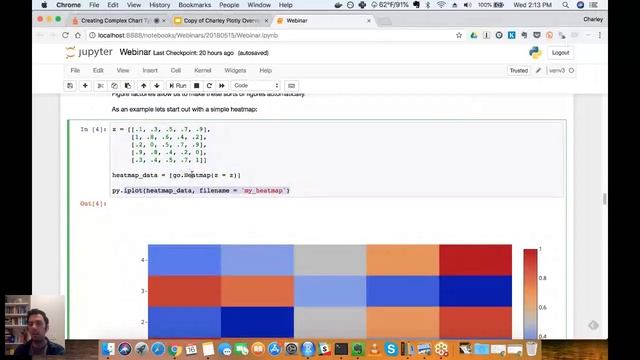Go to Chrome home page icon
Viewport: 640px width, 360px height.
click(78, 36)
